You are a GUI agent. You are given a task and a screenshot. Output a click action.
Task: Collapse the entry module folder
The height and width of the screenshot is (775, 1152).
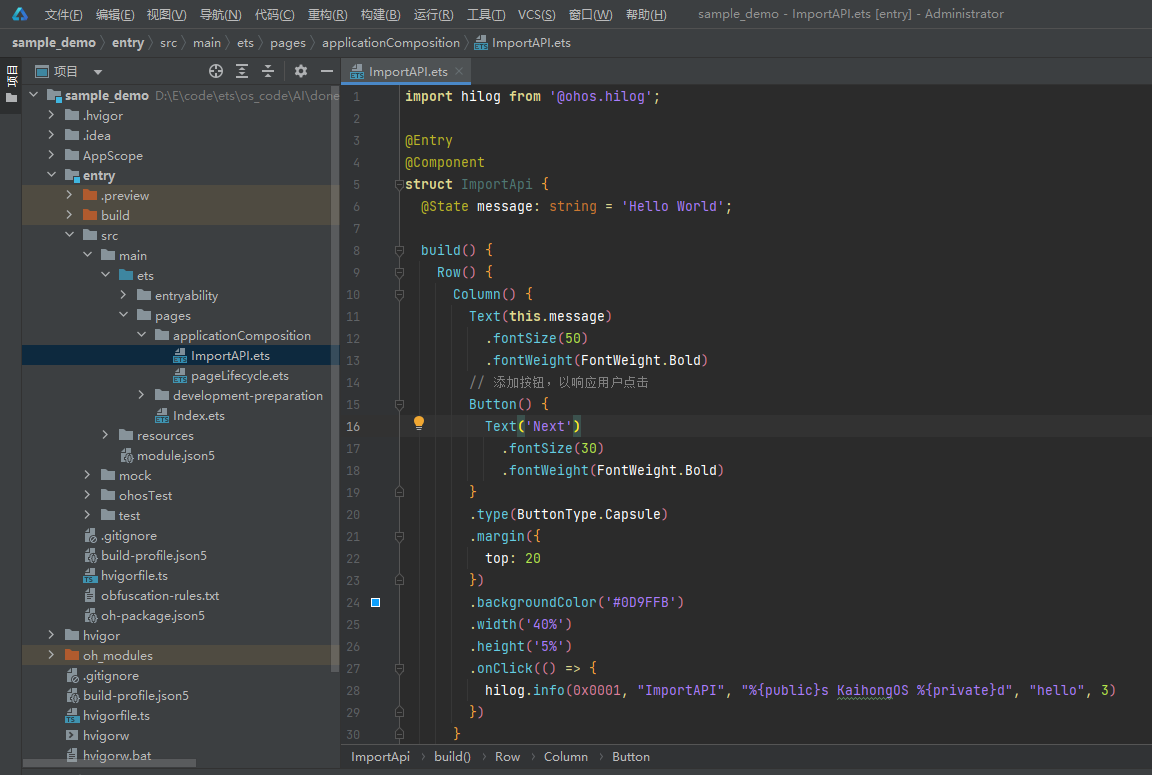pos(51,175)
